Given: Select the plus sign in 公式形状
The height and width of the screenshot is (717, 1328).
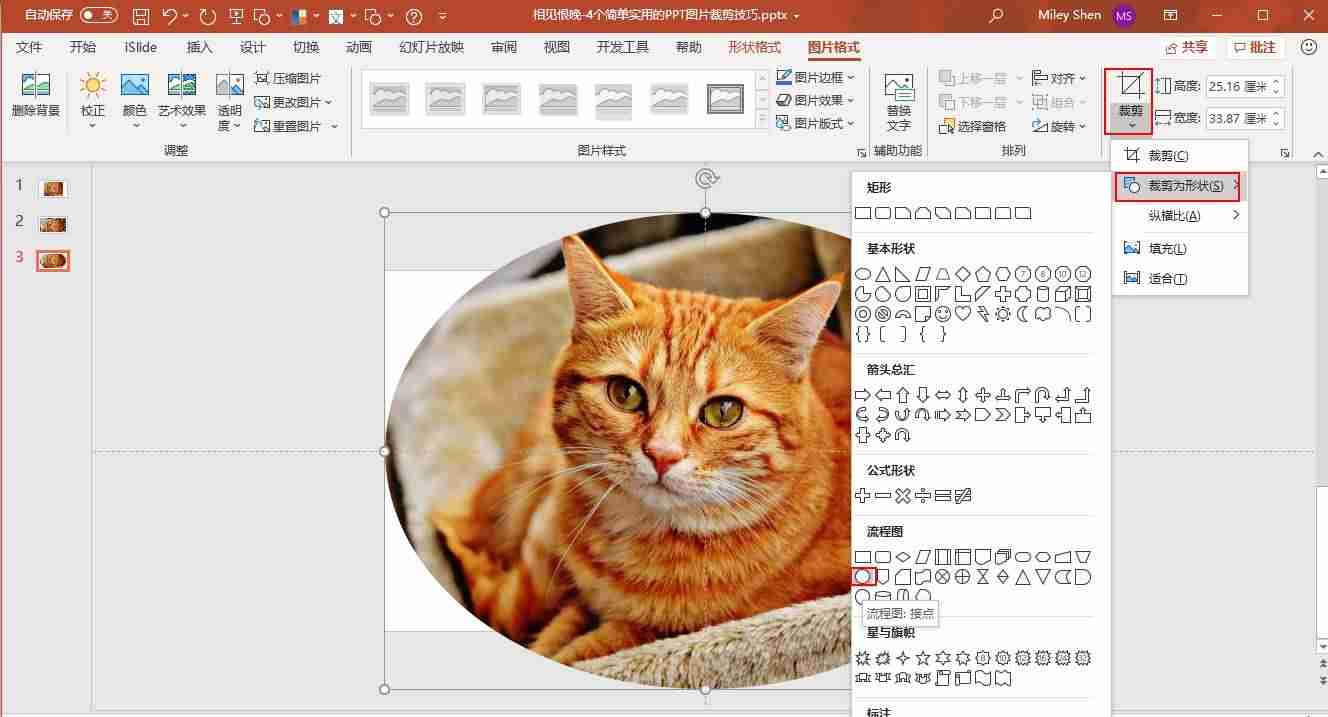Looking at the screenshot, I should tap(863, 496).
